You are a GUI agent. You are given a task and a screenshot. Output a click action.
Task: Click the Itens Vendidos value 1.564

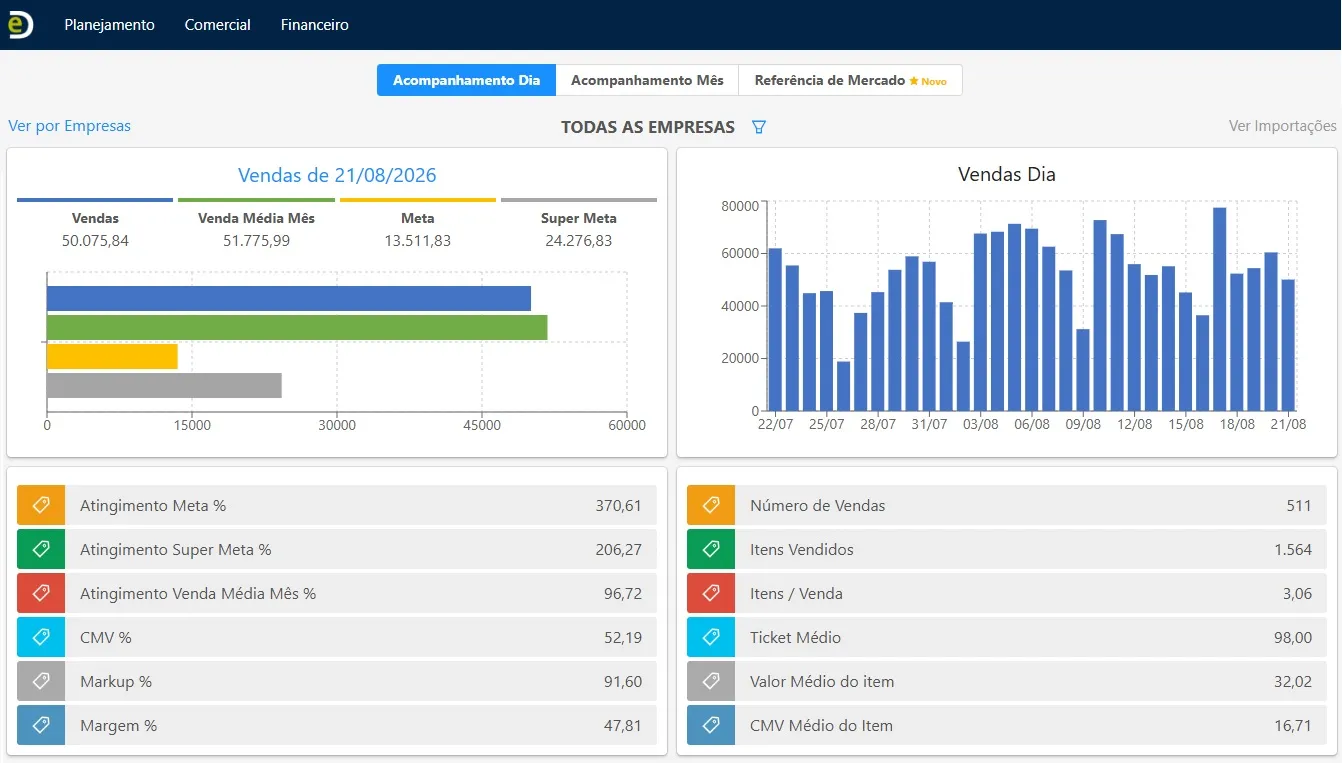(1293, 549)
